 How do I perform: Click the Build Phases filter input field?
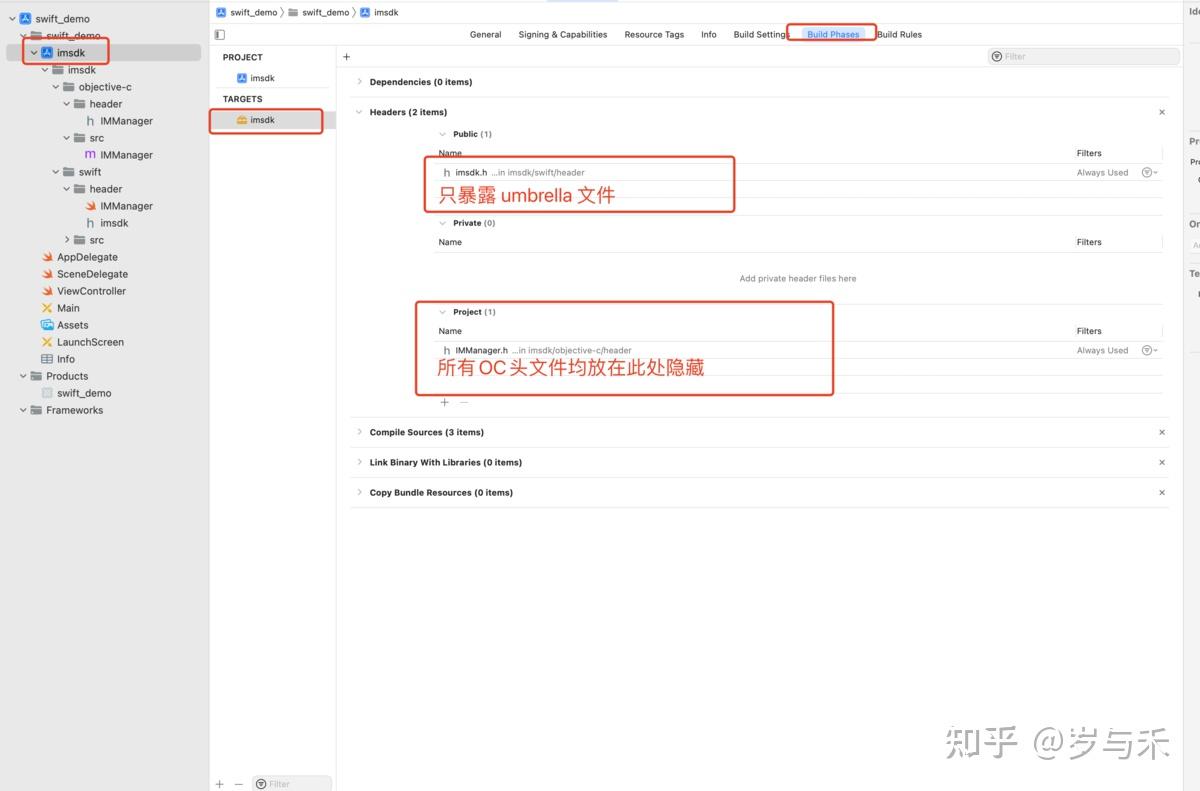(1060, 56)
